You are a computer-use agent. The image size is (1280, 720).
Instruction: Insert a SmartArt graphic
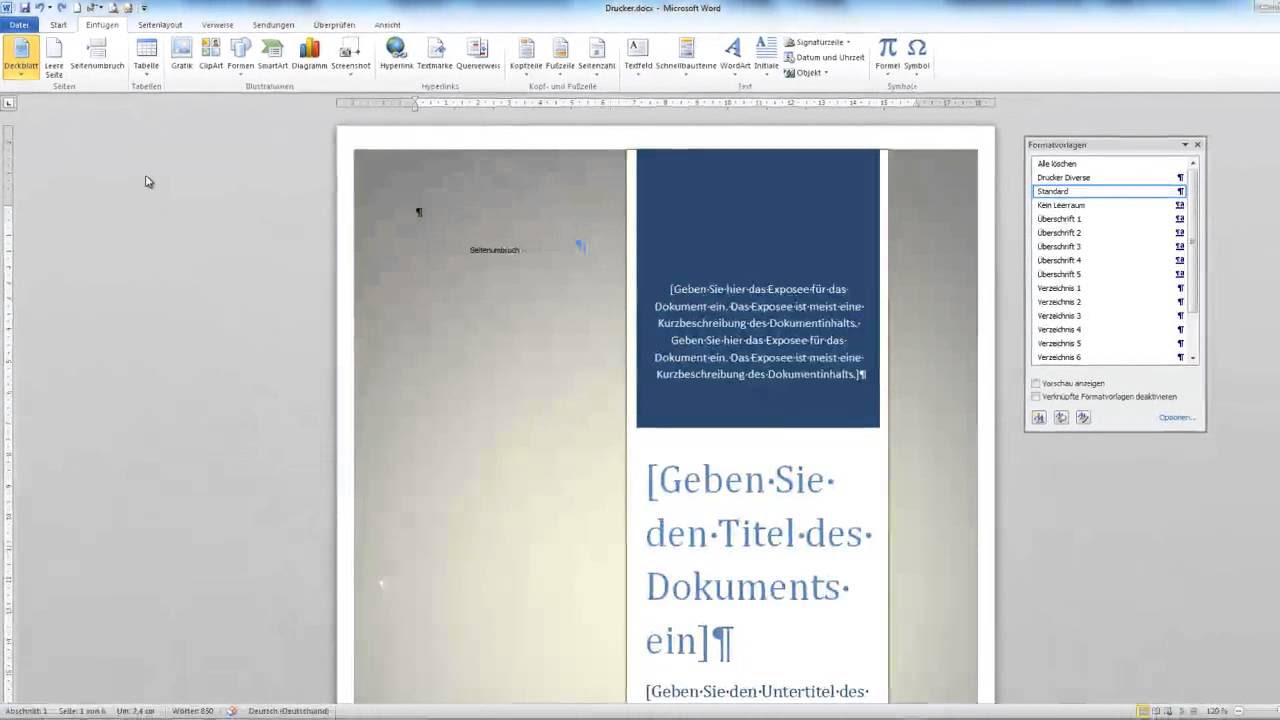point(272,54)
